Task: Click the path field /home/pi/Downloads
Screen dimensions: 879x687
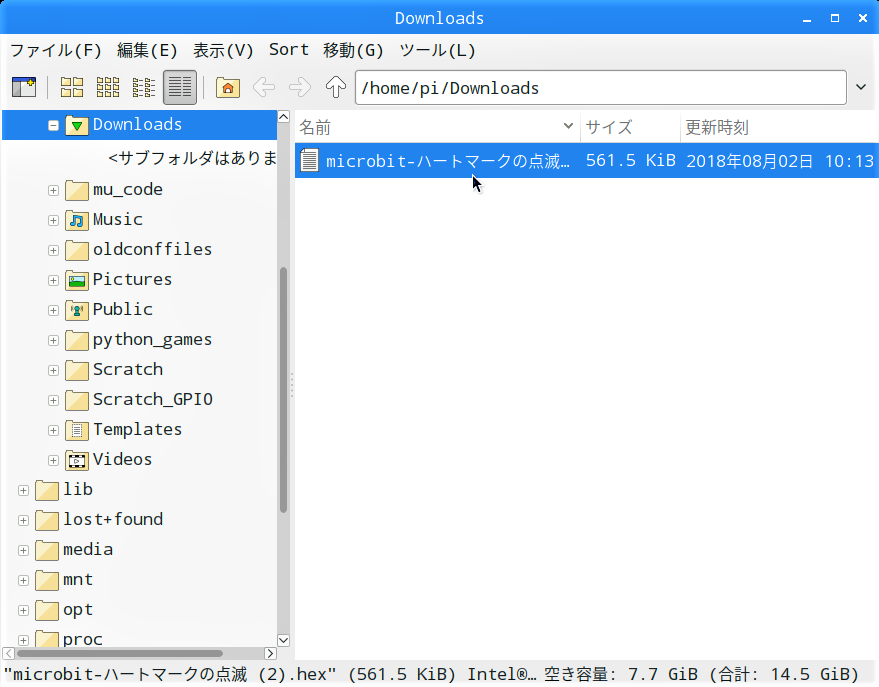Action: point(600,87)
